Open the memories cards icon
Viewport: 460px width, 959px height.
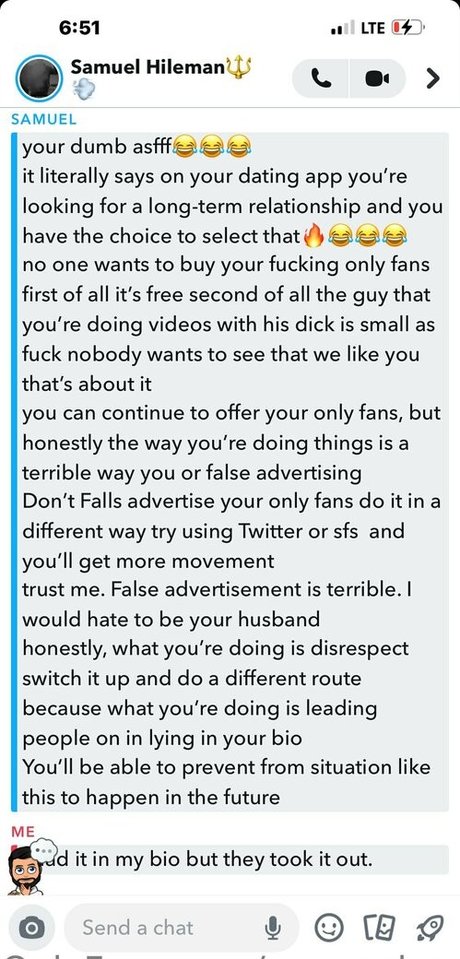pos(377,928)
